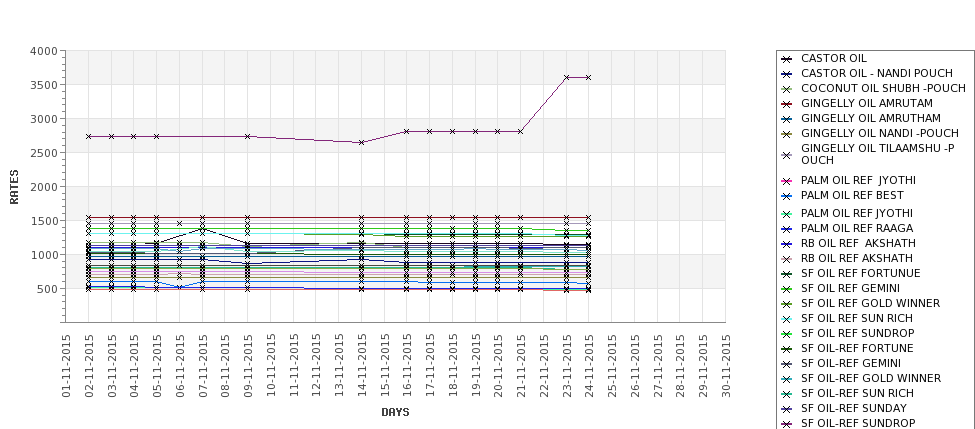This screenshot has width=975, height=429.
Task: Click the black line's peak point on 07-11-2015
Action: pyautogui.click(x=202, y=229)
